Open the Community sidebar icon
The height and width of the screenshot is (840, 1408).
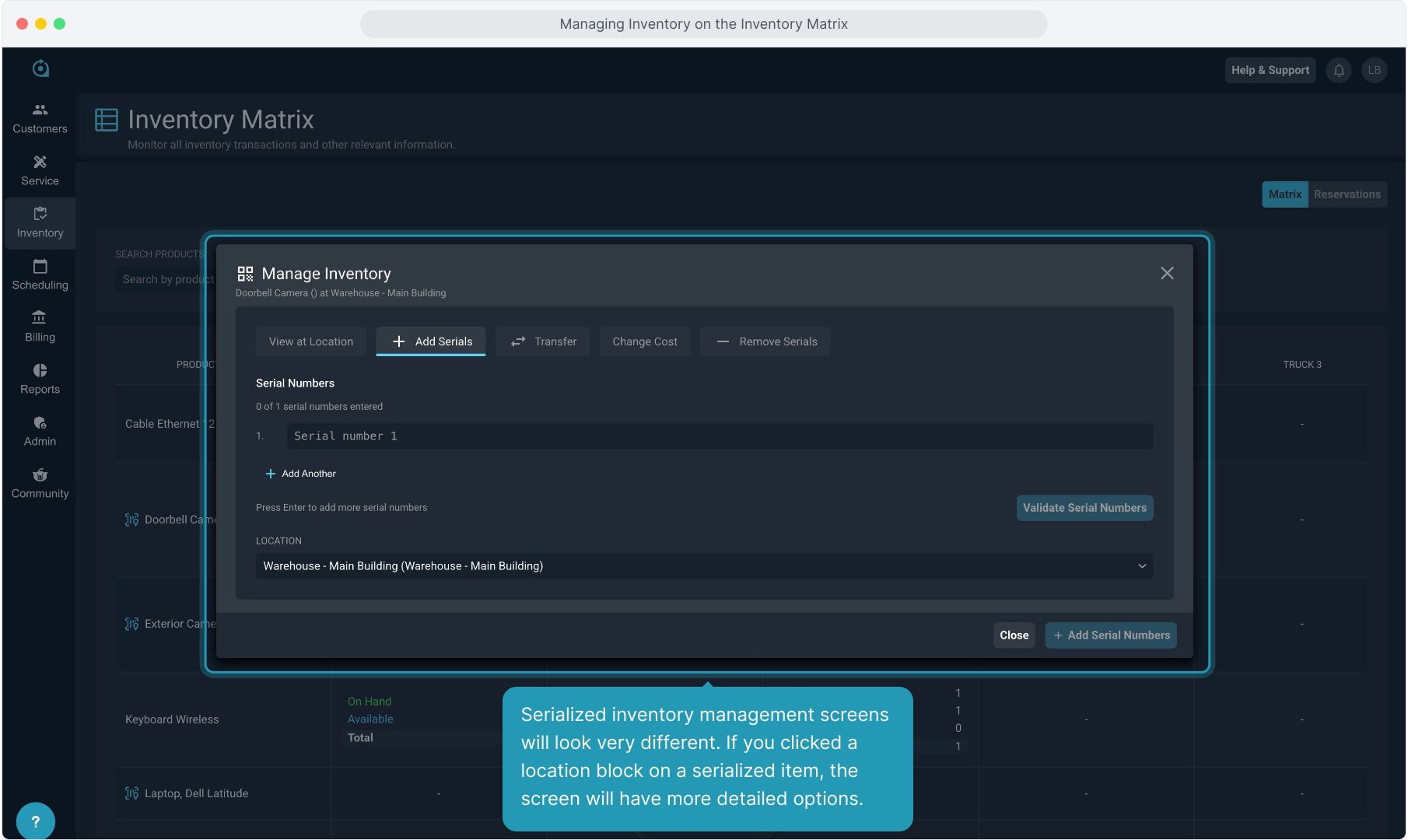pos(40,475)
